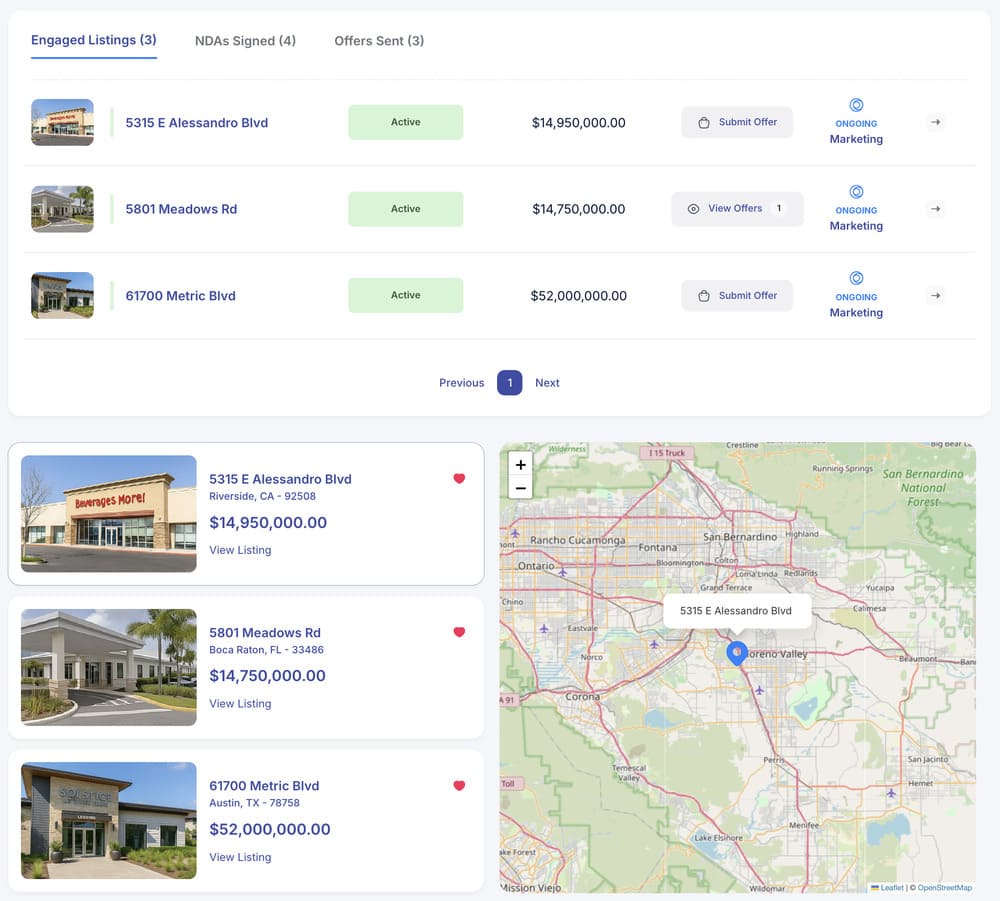Image resolution: width=1000 pixels, height=901 pixels.
Task: Switch to the NDAs Signed tab
Action: pyautogui.click(x=245, y=40)
